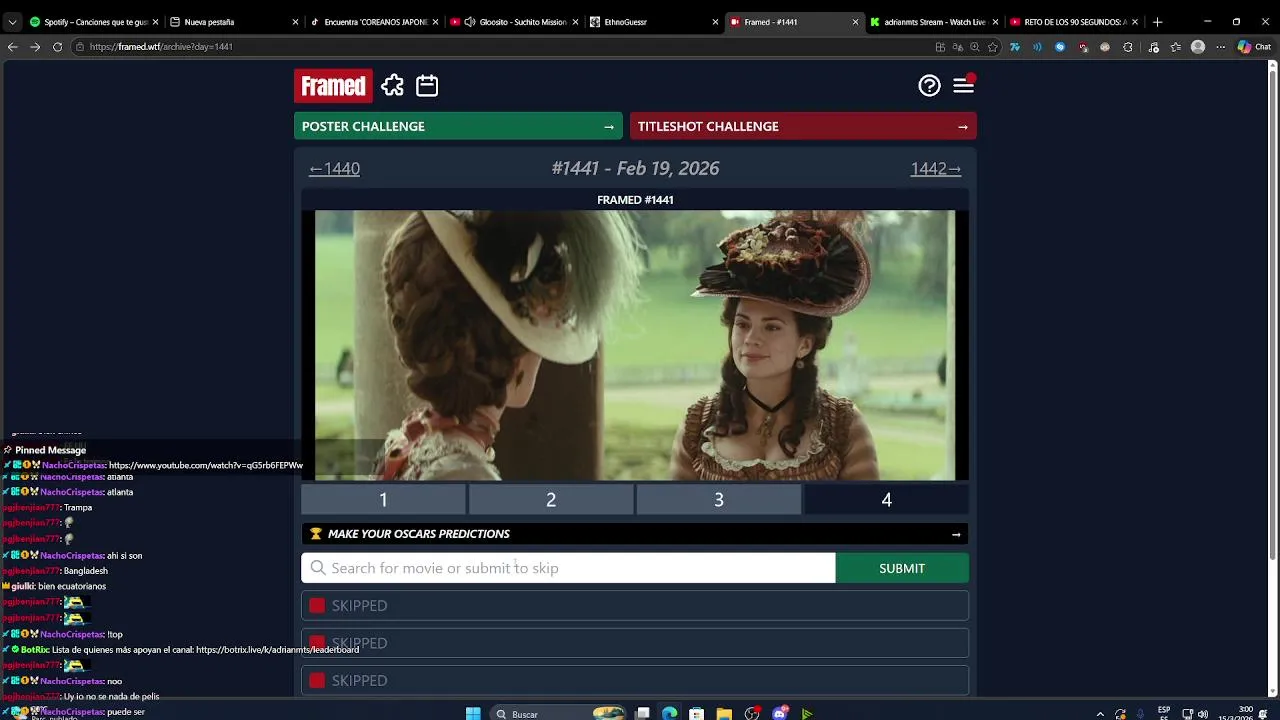The image size is (1280, 720).
Task: Open Microsoft Edge from the taskbar
Action: [669, 714]
